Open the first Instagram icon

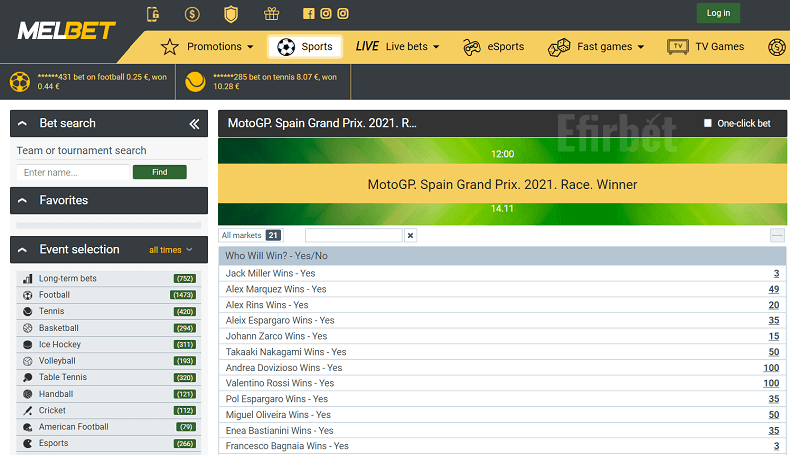pyautogui.click(x=326, y=14)
